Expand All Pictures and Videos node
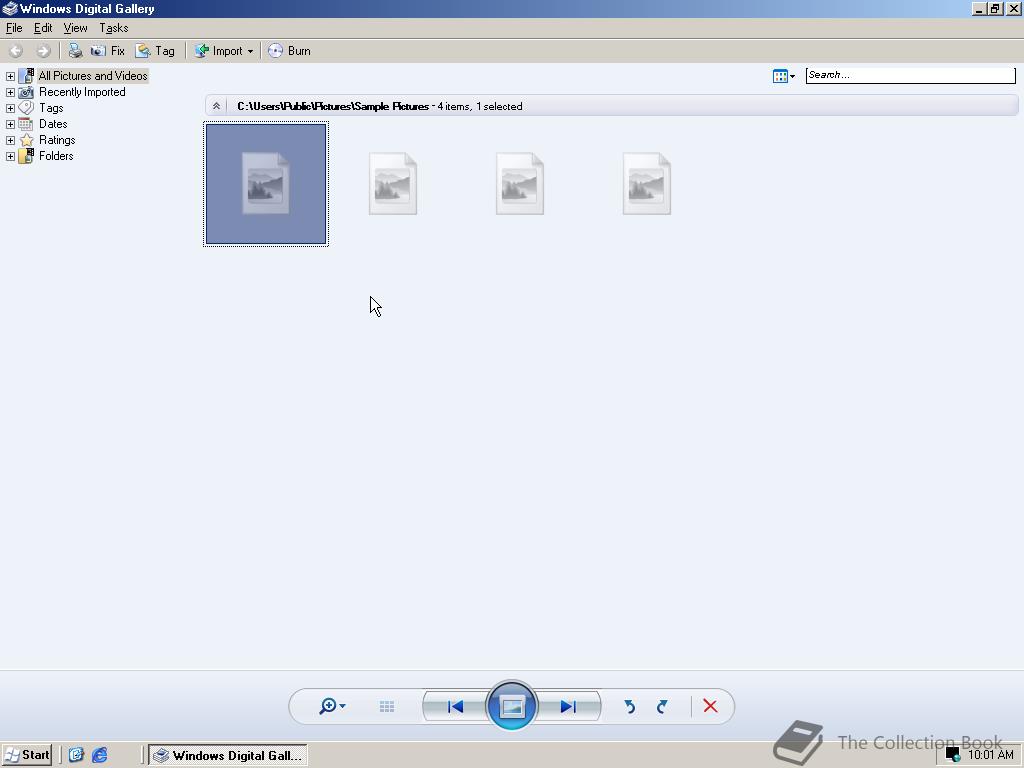This screenshot has height=768, width=1024. 10,76
